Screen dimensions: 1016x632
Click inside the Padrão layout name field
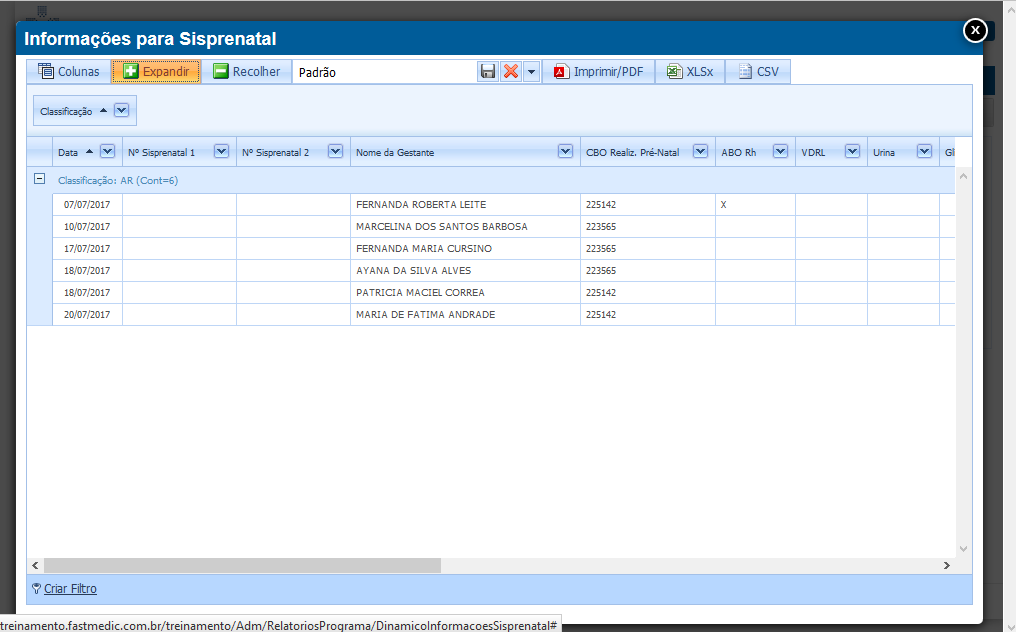coord(385,72)
